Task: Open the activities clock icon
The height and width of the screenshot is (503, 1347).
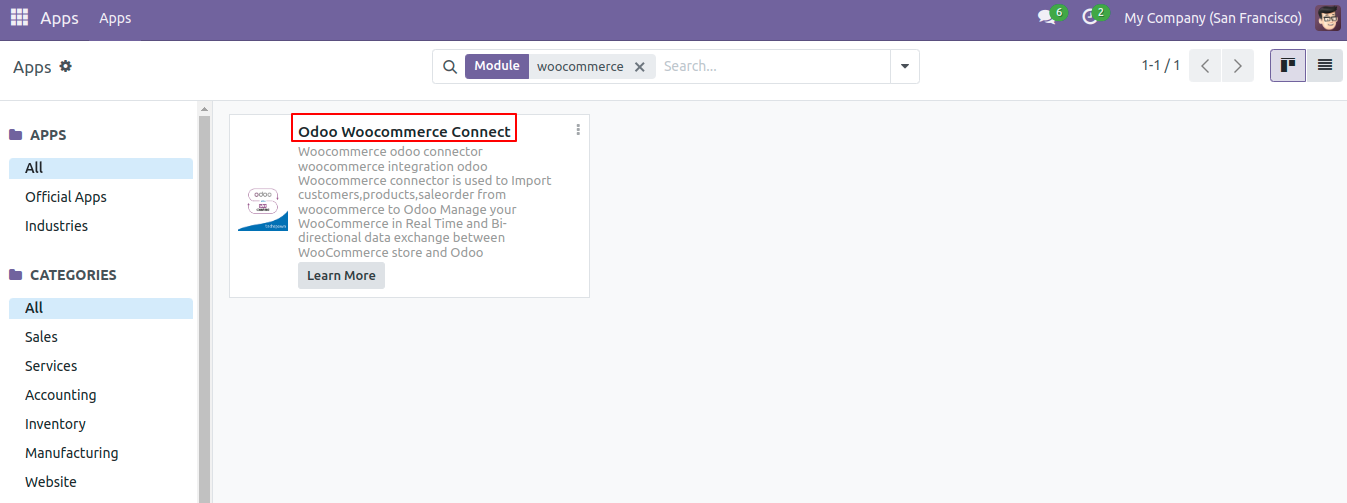Action: pyautogui.click(x=1091, y=18)
